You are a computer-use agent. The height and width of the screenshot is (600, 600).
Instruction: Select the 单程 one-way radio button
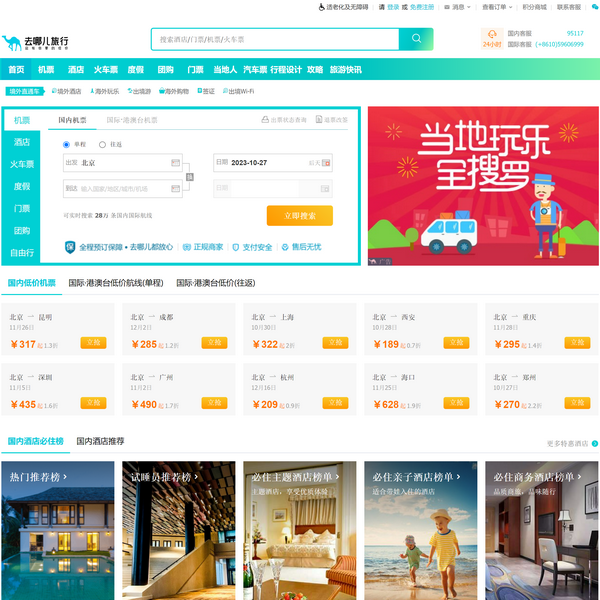pyautogui.click(x=67, y=144)
